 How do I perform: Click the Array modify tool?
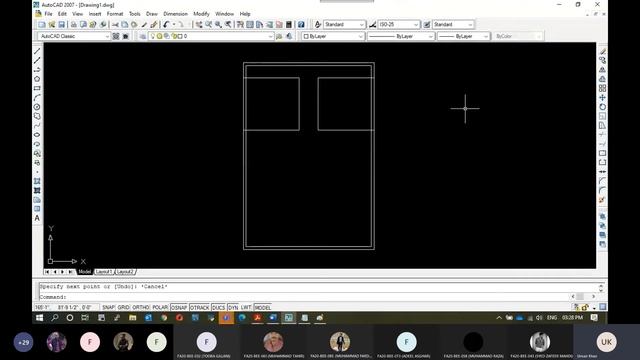coord(602,88)
